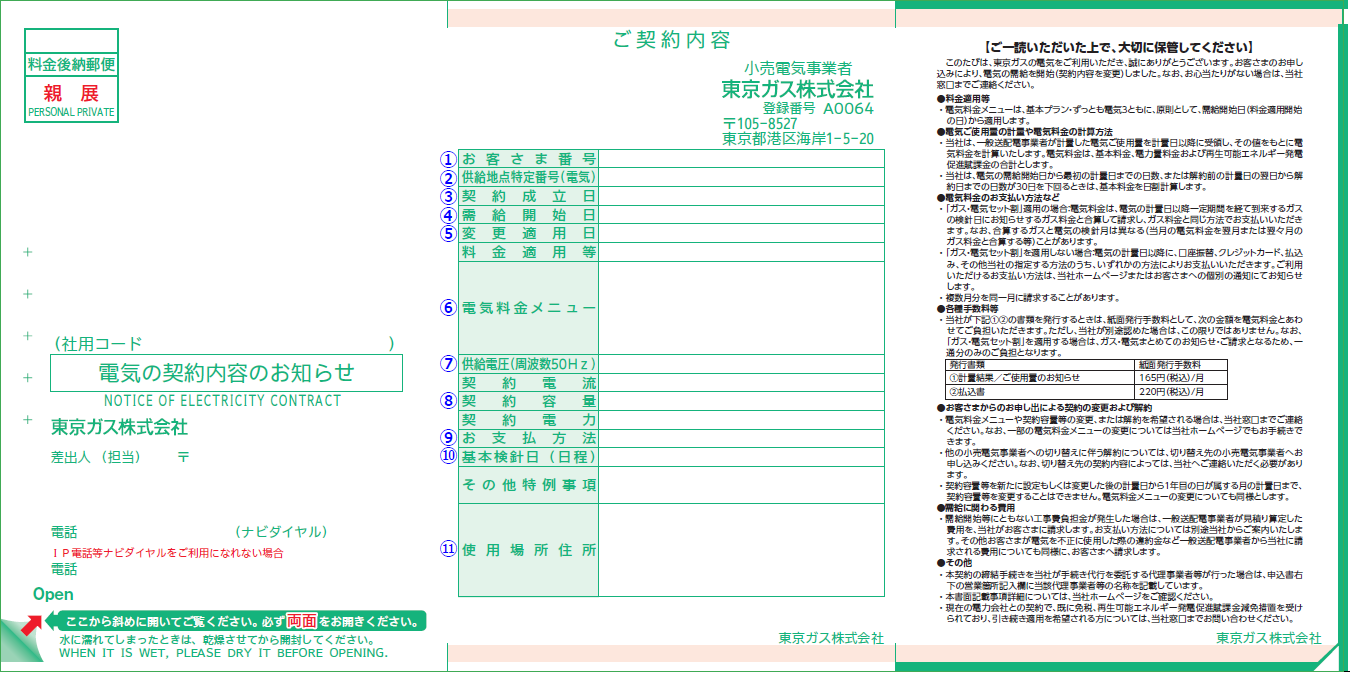Image resolution: width=1350 pixels, height=673 pixels.
Task: Click the (ナビダイヤル) text
Action: 281,531
